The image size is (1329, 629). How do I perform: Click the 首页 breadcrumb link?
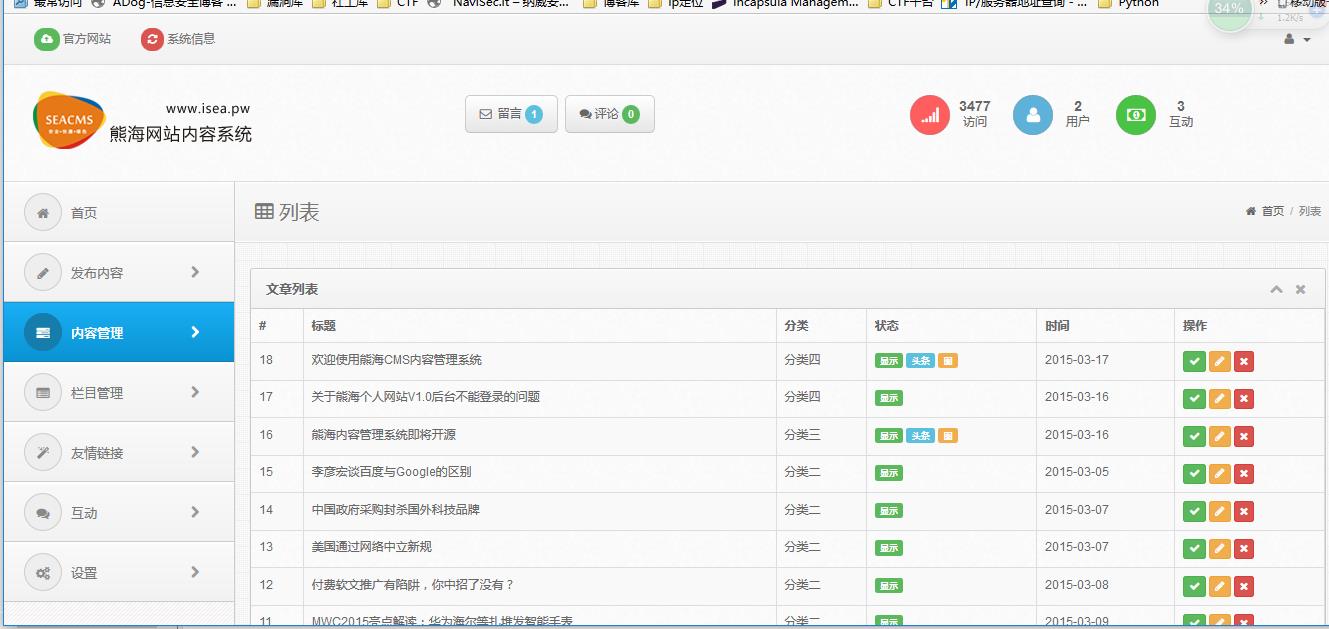(1272, 211)
